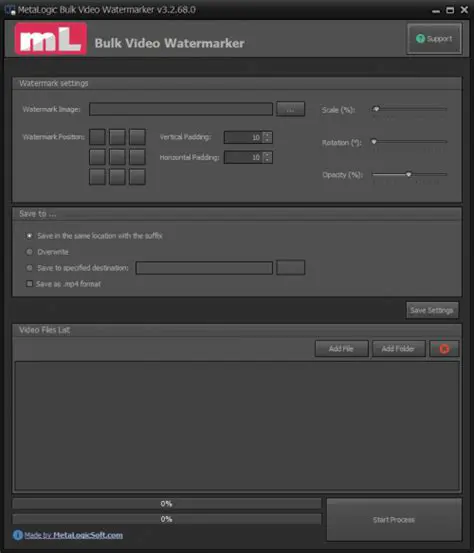
Task: Click the Rotation slider handle
Action: click(374, 142)
